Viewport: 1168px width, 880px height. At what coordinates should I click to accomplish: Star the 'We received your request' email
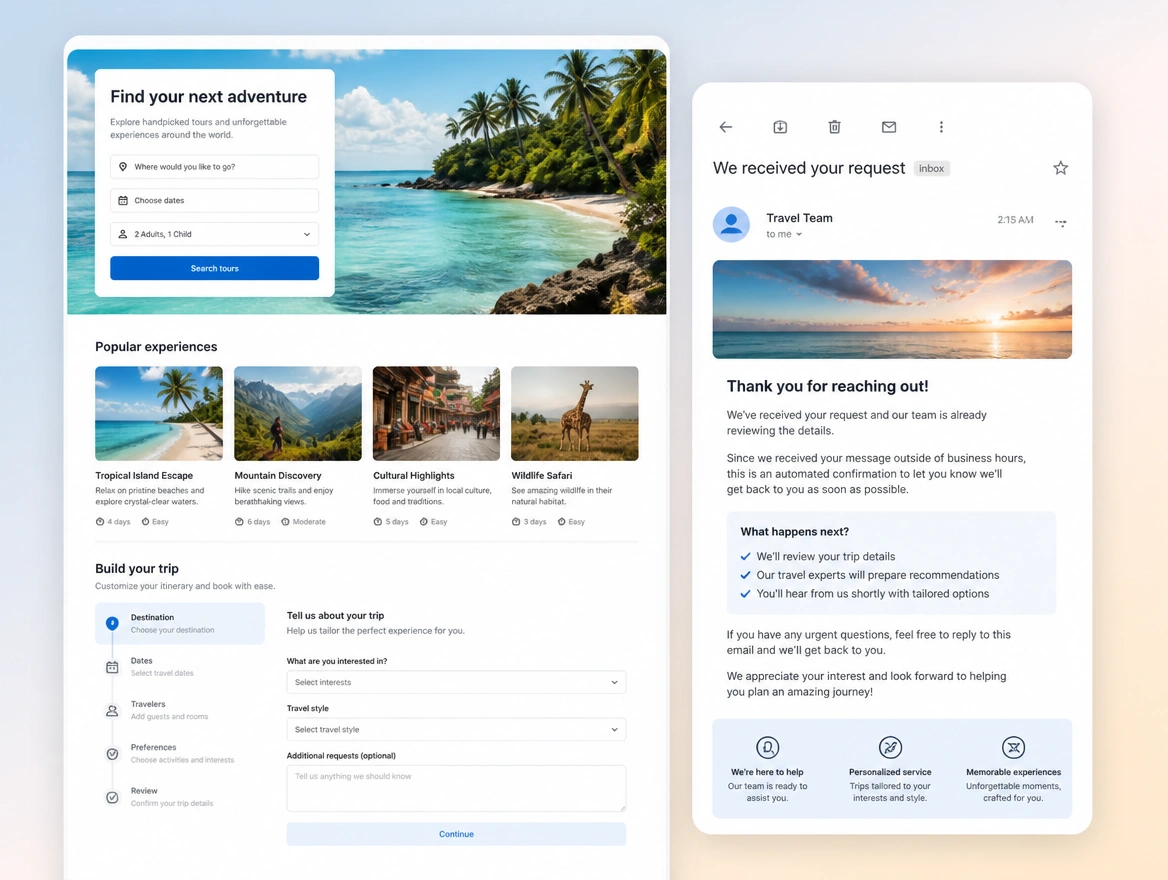click(1061, 168)
